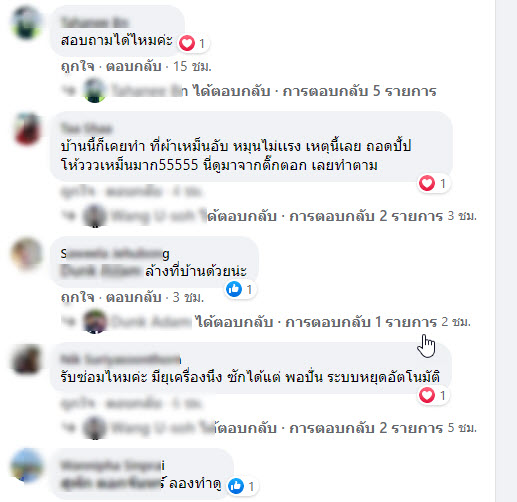
Task: Click ตอบกลับ under ล้างที่บ้านด้วยน่ะ comment
Action: pos(134,297)
